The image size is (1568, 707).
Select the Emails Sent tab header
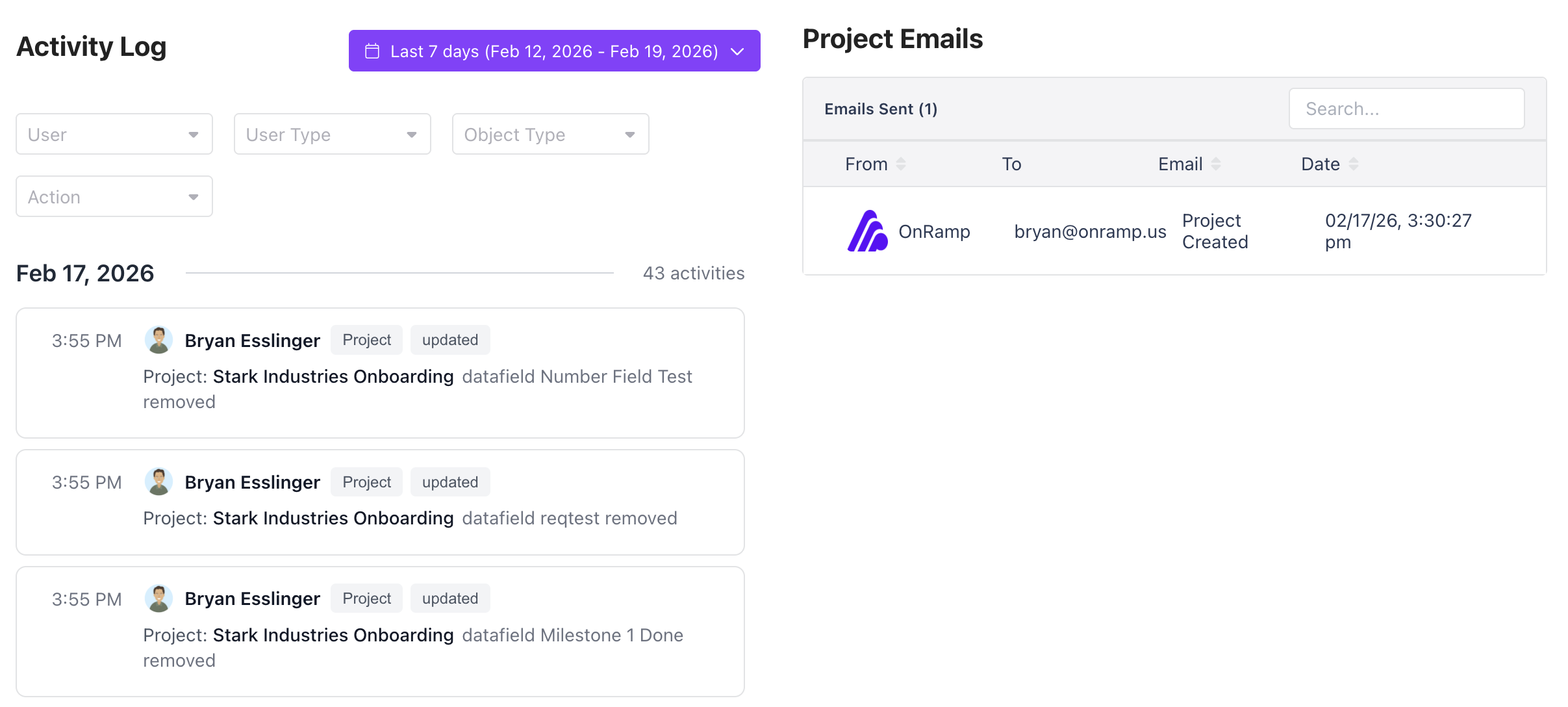pos(881,109)
